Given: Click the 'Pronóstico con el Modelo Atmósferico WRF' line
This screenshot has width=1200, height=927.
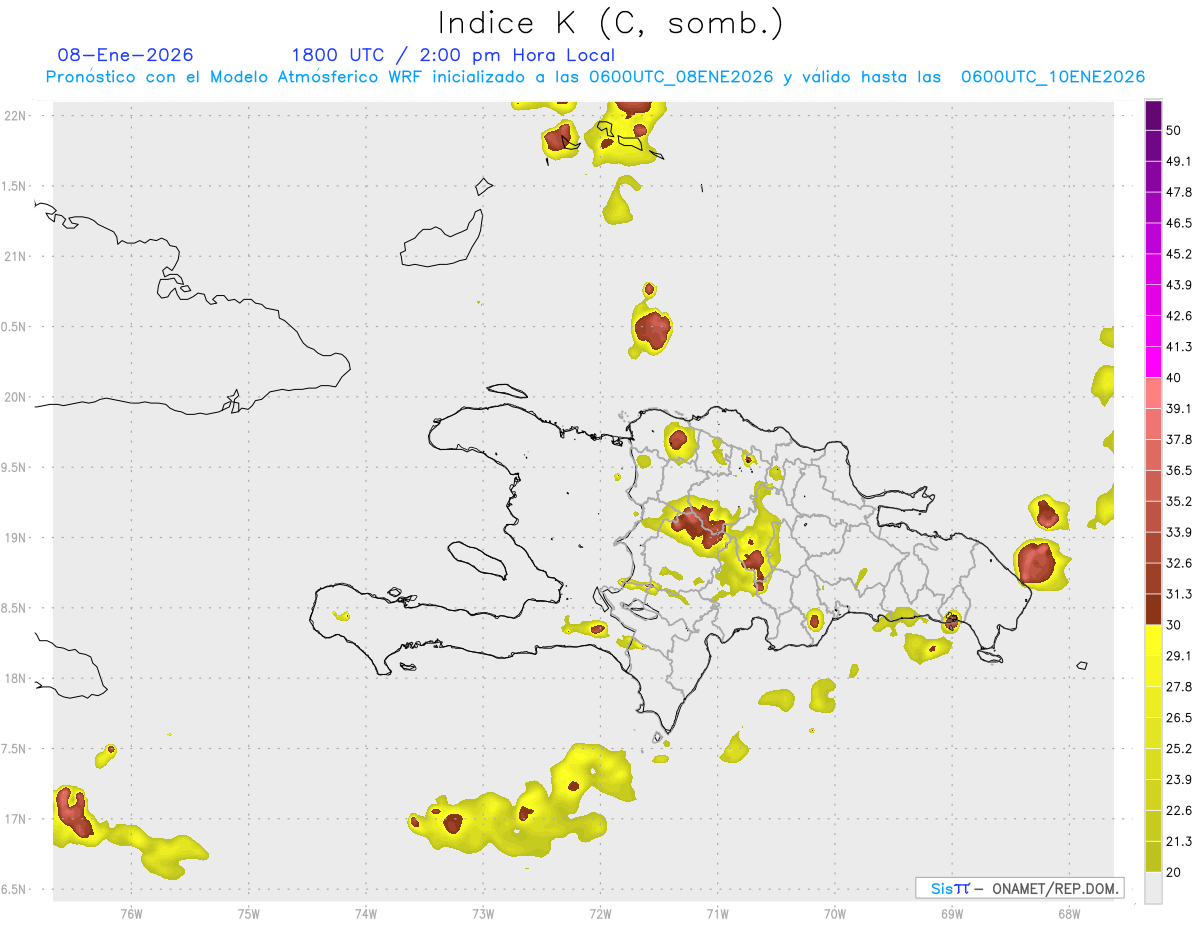Looking at the screenshot, I should pyautogui.click(x=595, y=77).
